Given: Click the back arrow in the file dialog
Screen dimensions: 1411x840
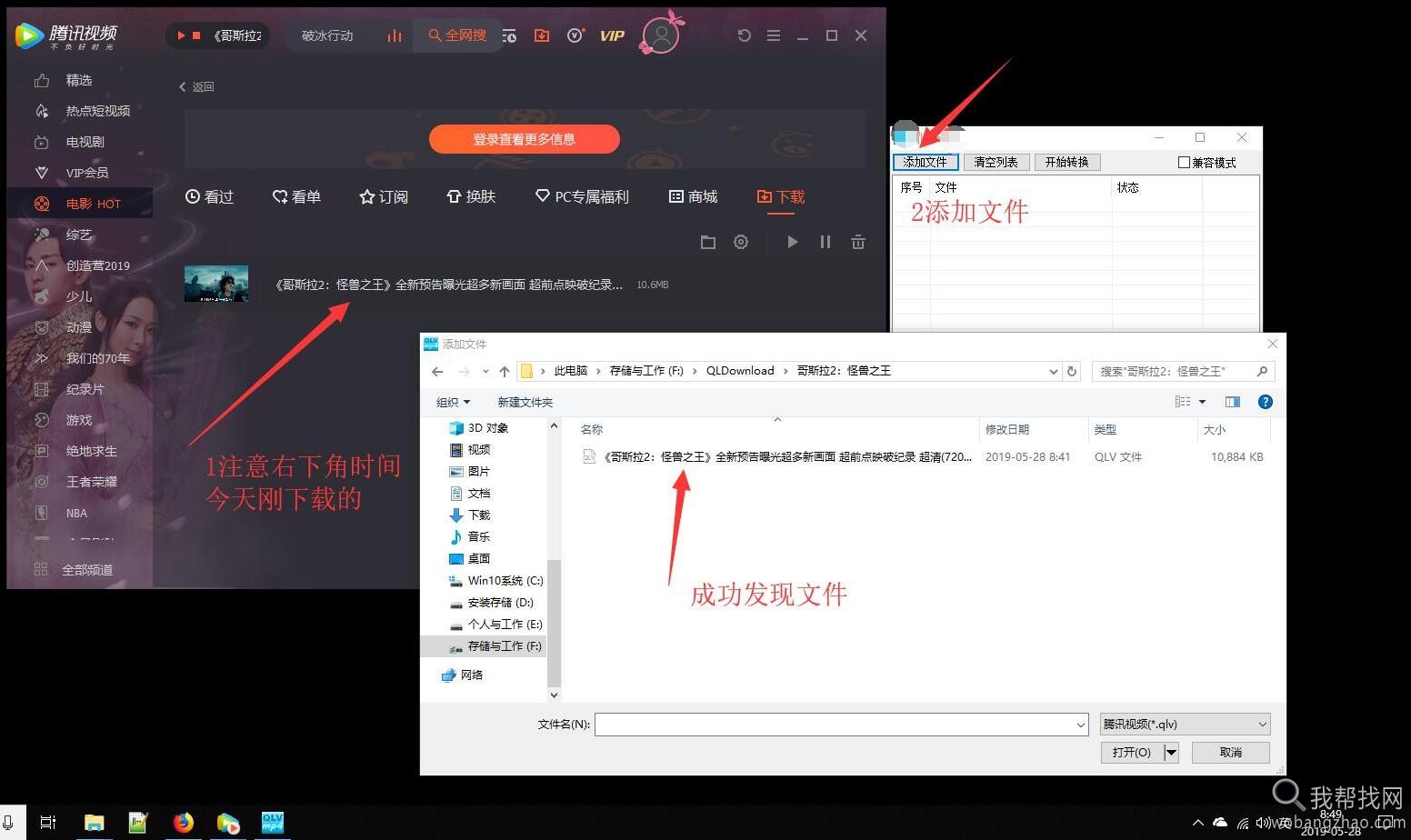Looking at the screenshot, I should [x=437, y=371].
